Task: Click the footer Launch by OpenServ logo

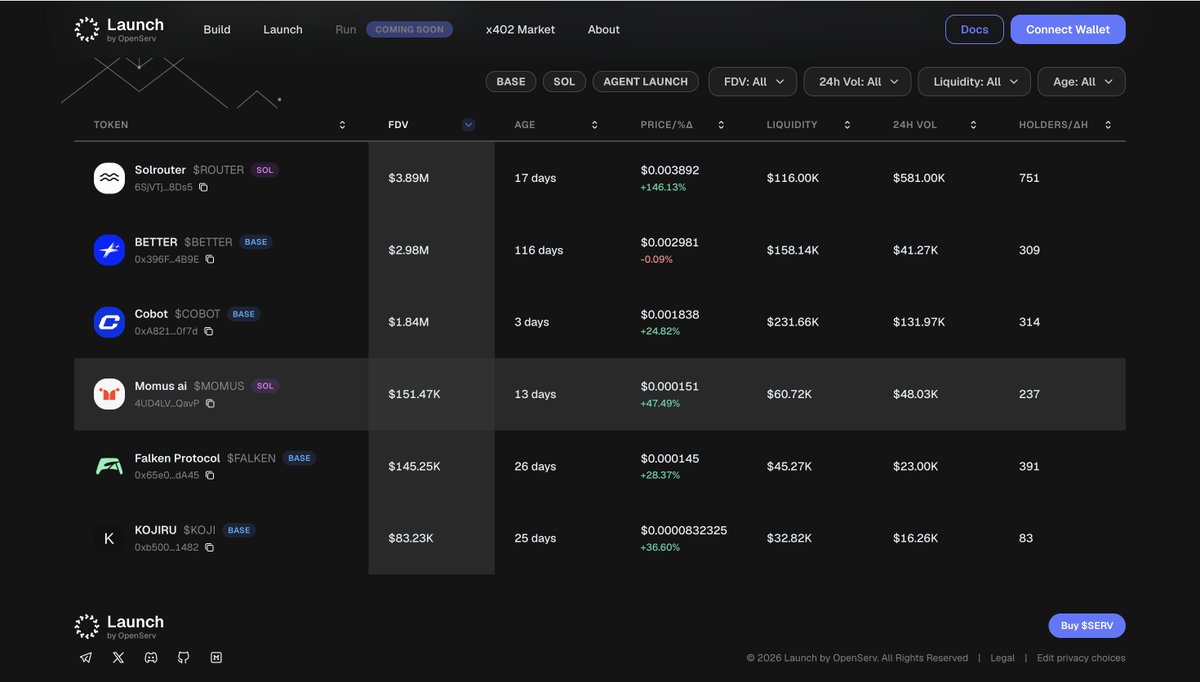Action: [x=119, y=627]
